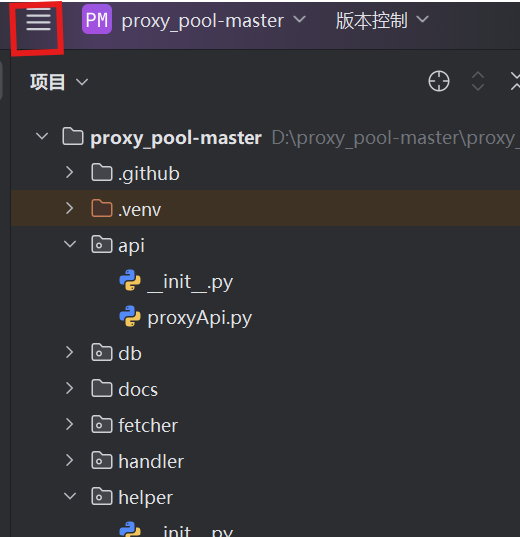Image resolution: width=520 pixels, height=537 pixels.
Task: Select the .github tree item
Action: click(149, 174)
